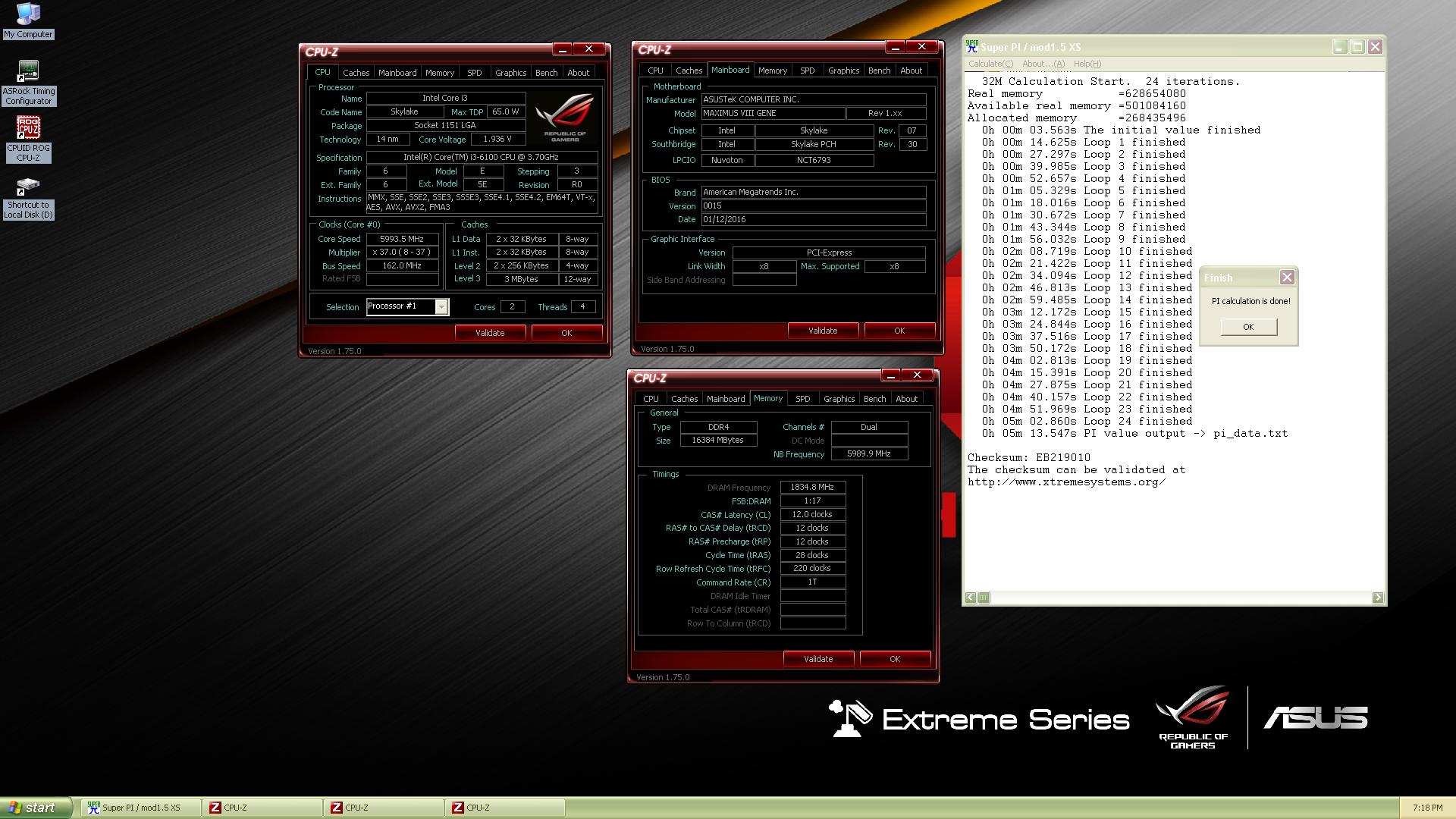Switch to Caches tab in CPU window
Viewport: 1456px width, 819px height.
coord(356,73)
